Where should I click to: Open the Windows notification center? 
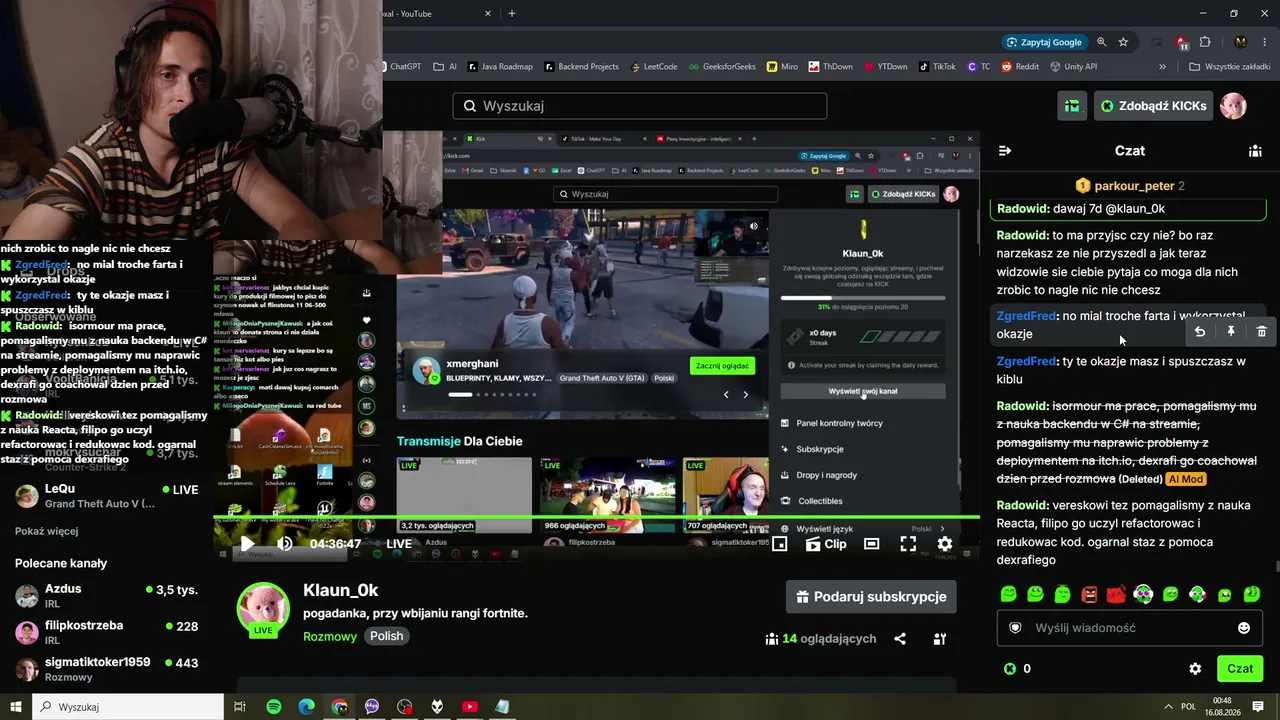(x=1258, y=707)
